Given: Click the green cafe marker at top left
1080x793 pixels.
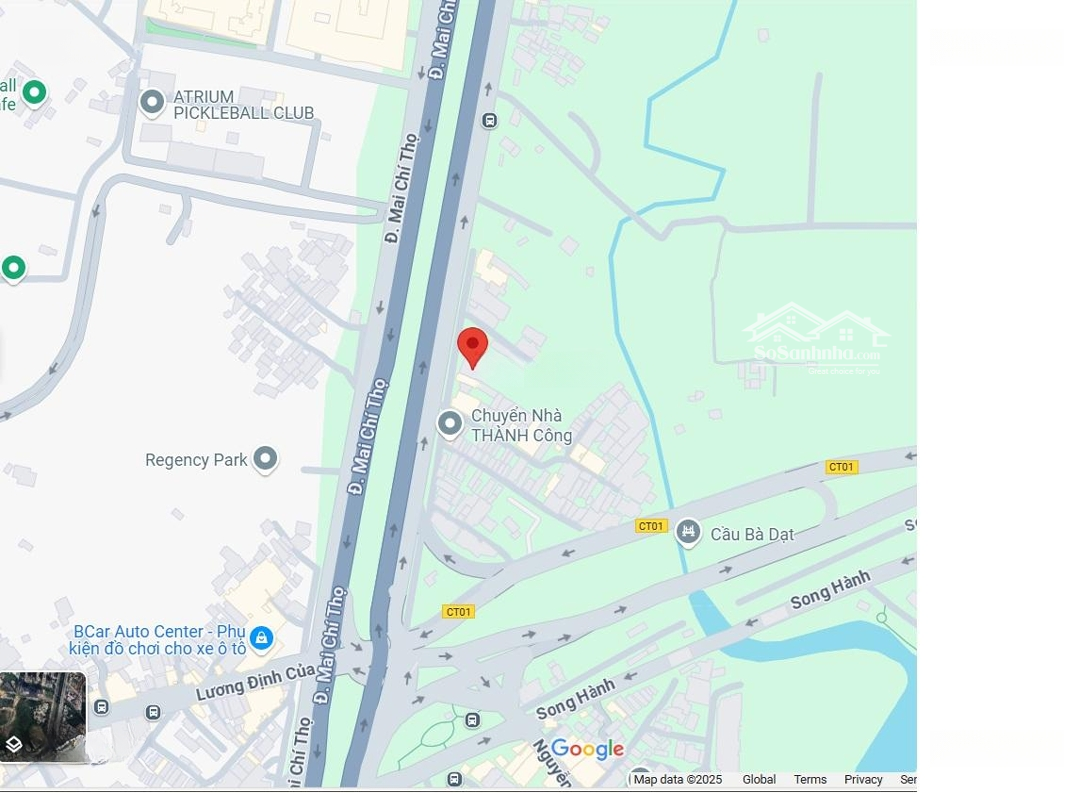Looking at the screenshot, I should click(34, 92).
